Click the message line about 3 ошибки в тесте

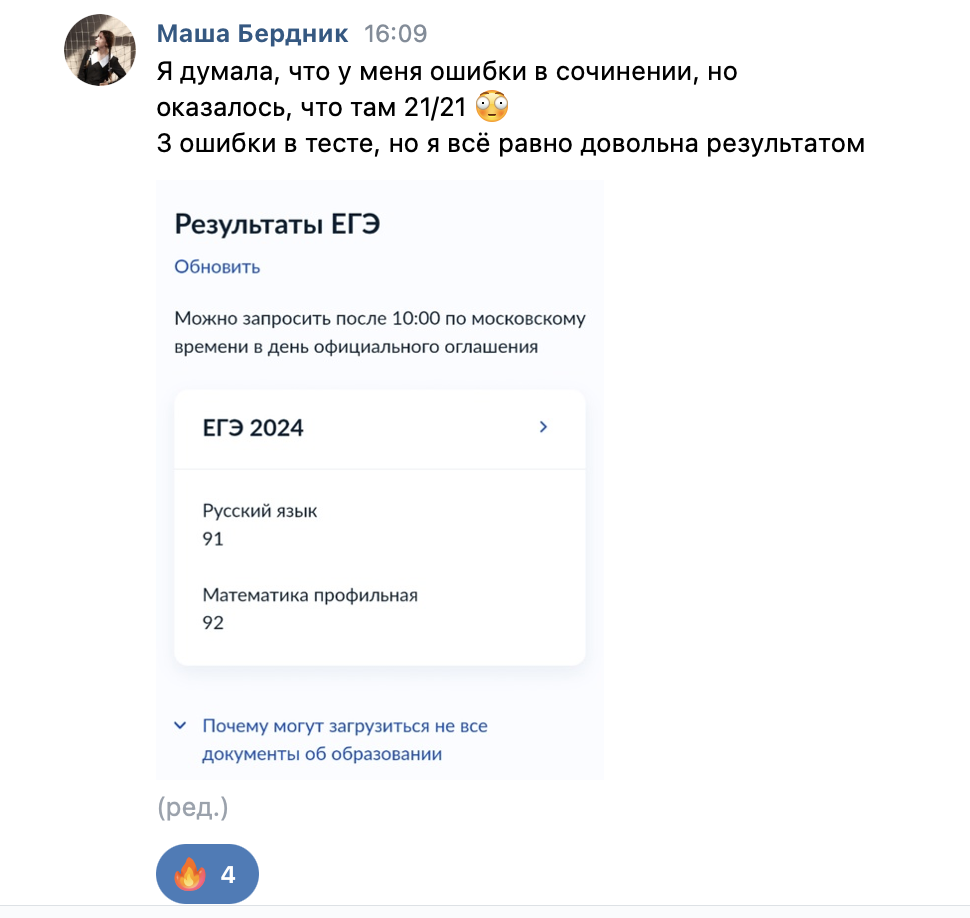[x=510, y=143]
